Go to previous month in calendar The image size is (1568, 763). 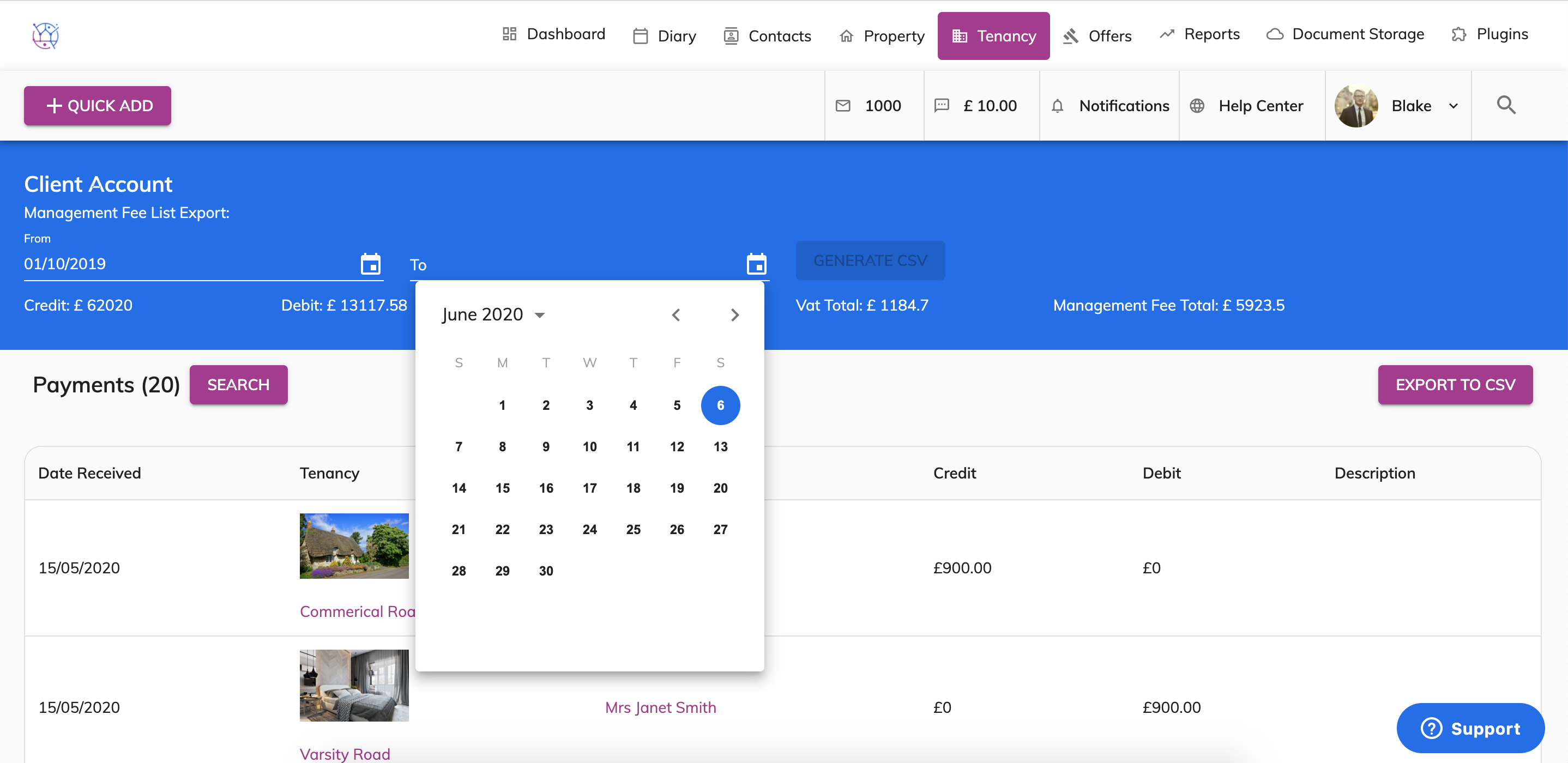pos(676,314)
